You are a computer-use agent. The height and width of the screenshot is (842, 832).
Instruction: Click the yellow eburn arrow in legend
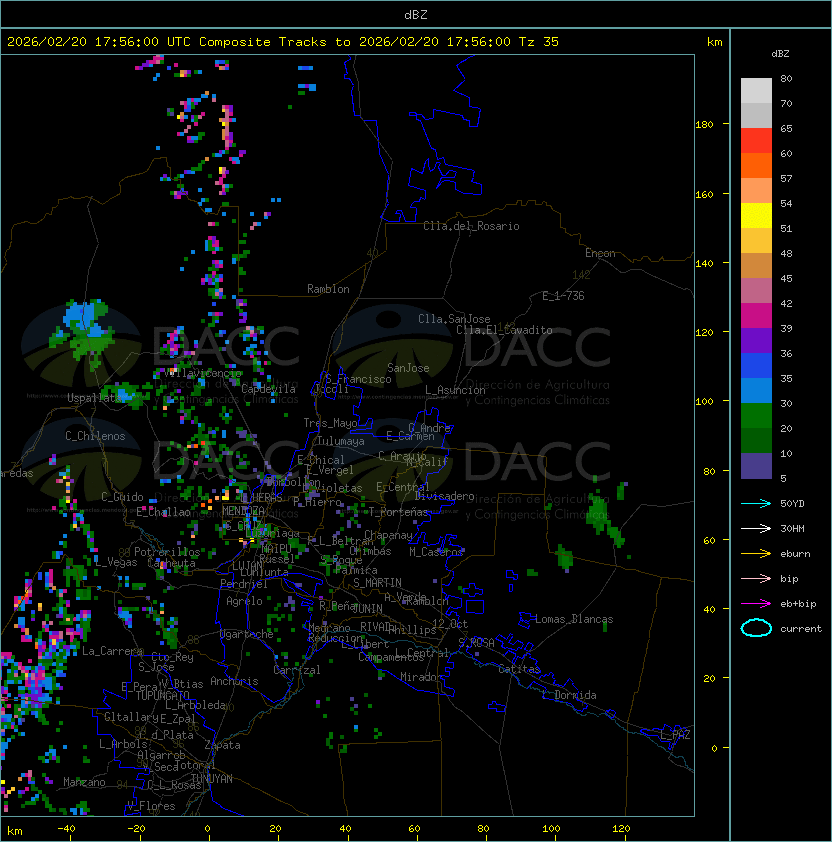(x=756, y=554)
